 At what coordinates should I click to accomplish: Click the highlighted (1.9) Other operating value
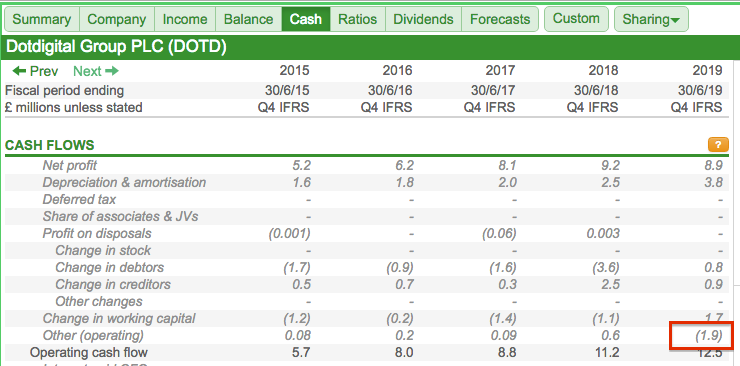click(x=708, y=335)
